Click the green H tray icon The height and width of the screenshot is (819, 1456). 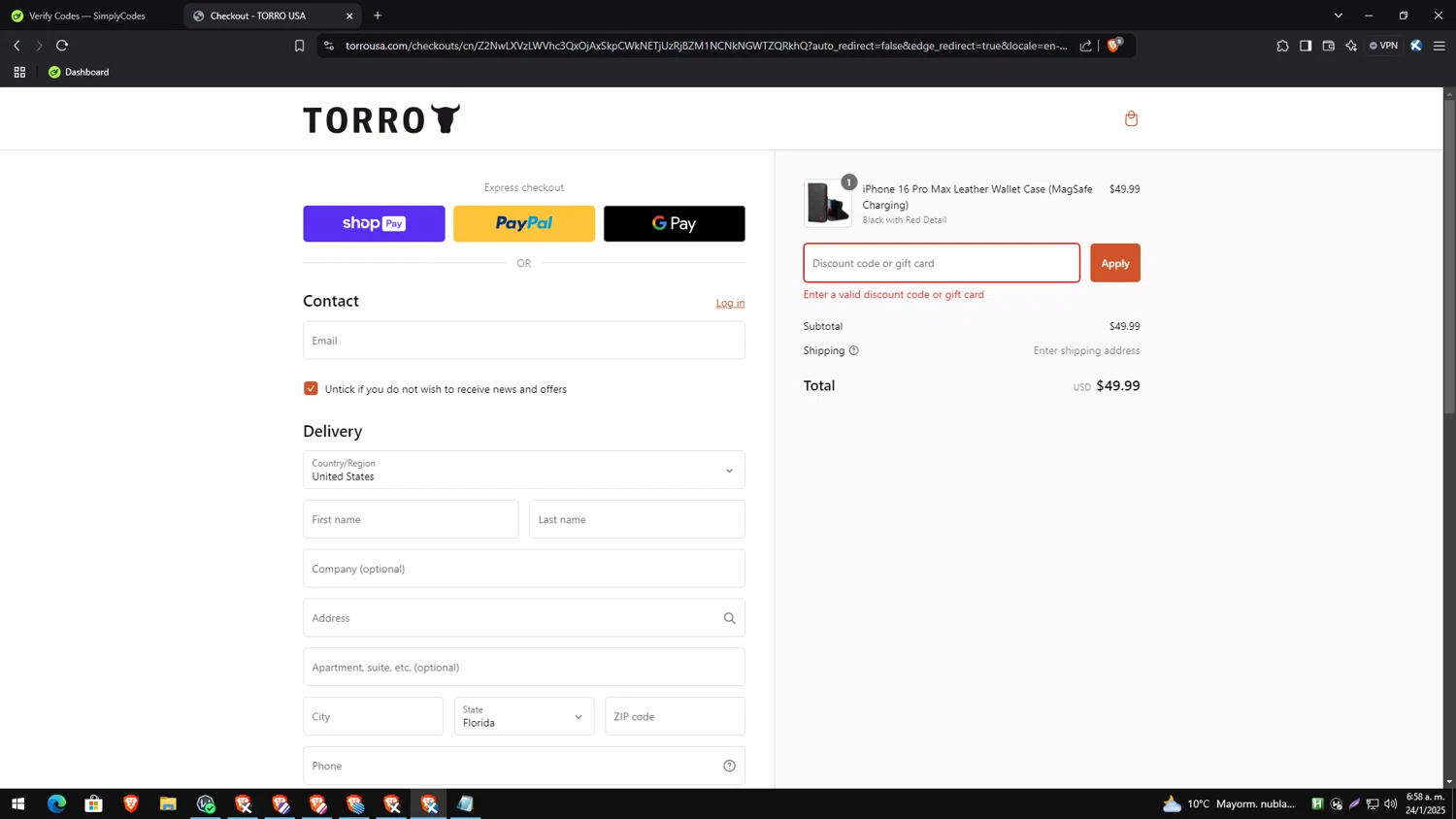[x=1317, y=803]
